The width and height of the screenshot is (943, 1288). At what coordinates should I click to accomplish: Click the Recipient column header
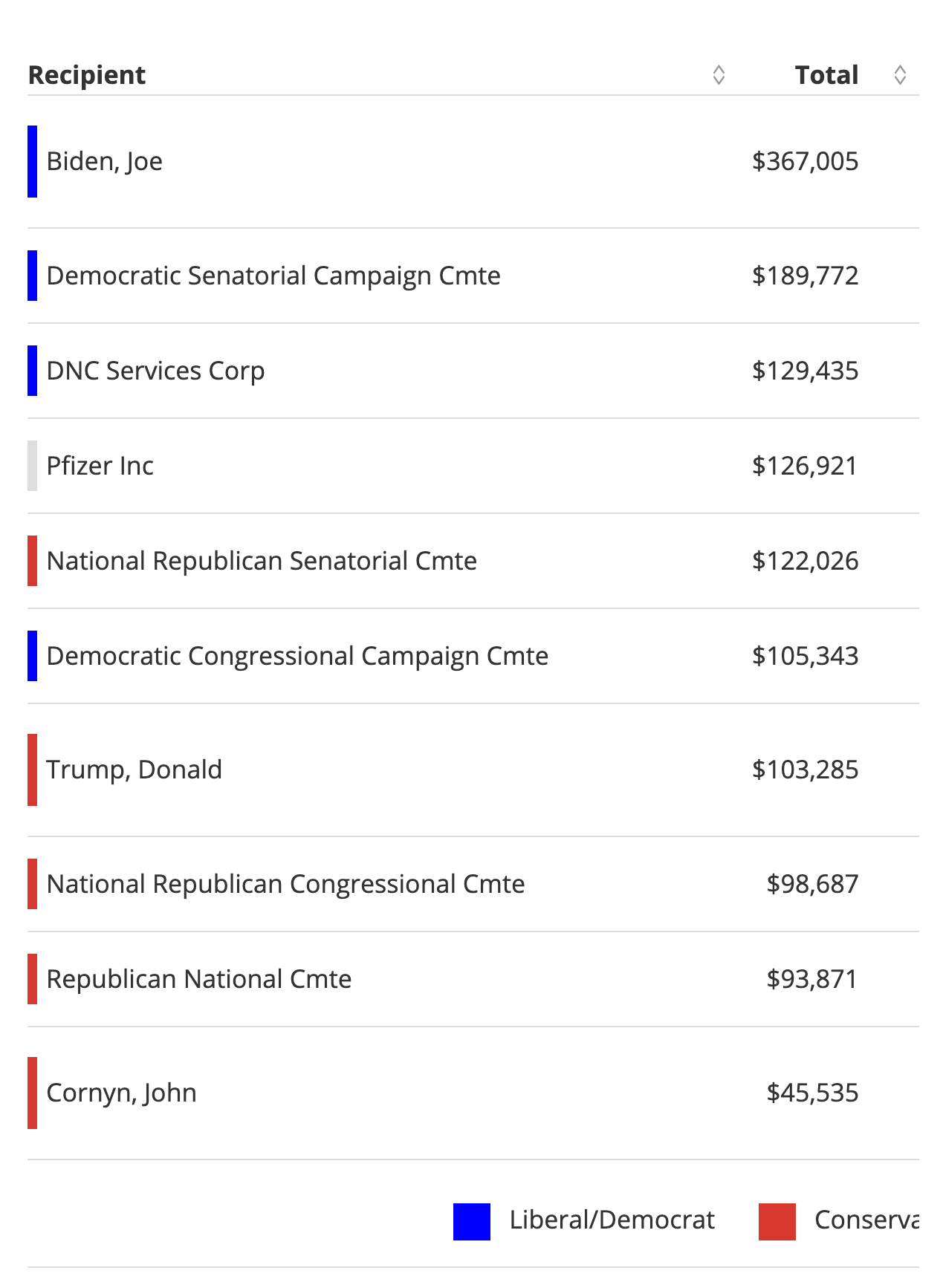click(87, 75)
